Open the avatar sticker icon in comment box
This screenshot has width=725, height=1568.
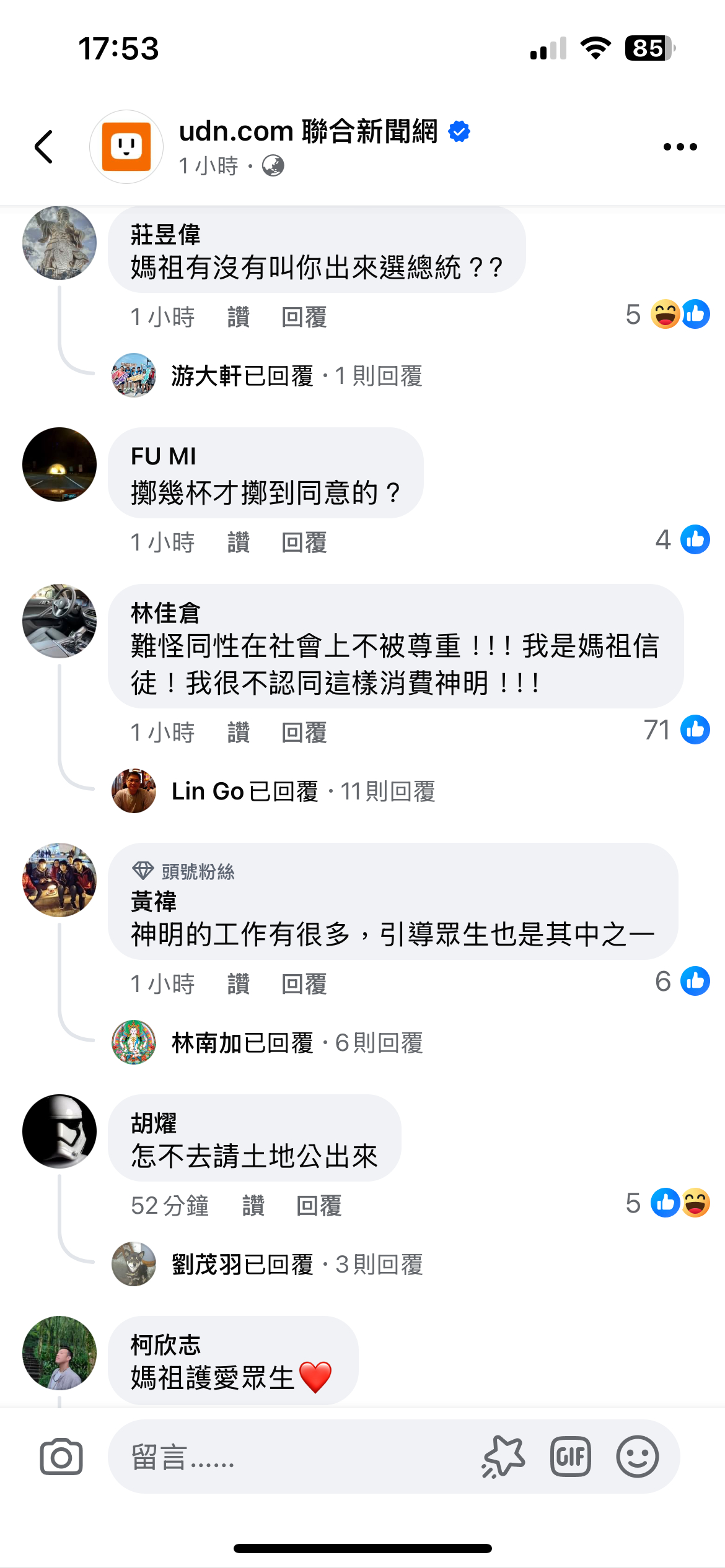pyautogui.click(x=503, y=1457)
